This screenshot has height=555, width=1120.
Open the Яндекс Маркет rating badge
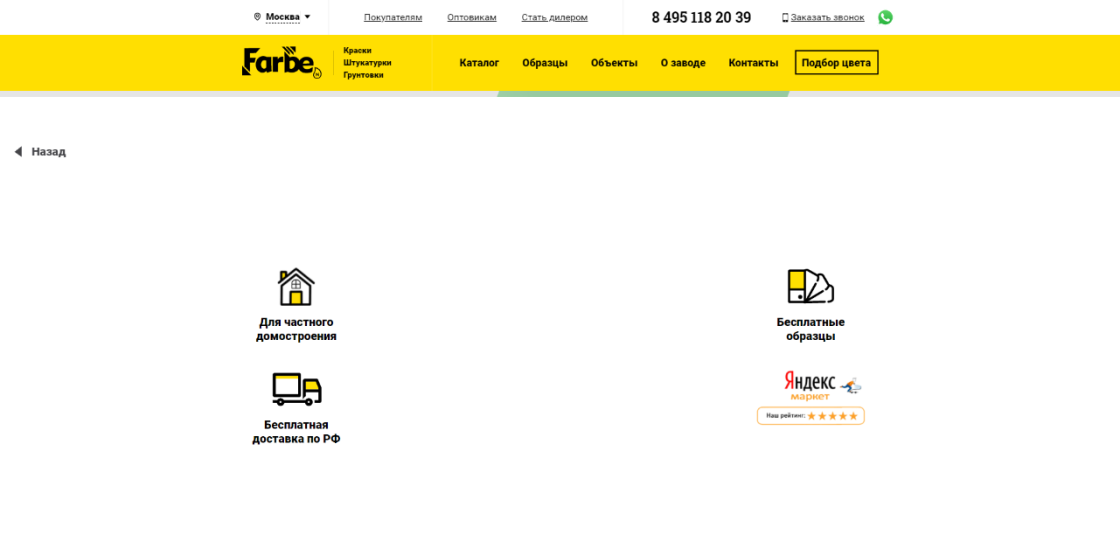(810, 398)
